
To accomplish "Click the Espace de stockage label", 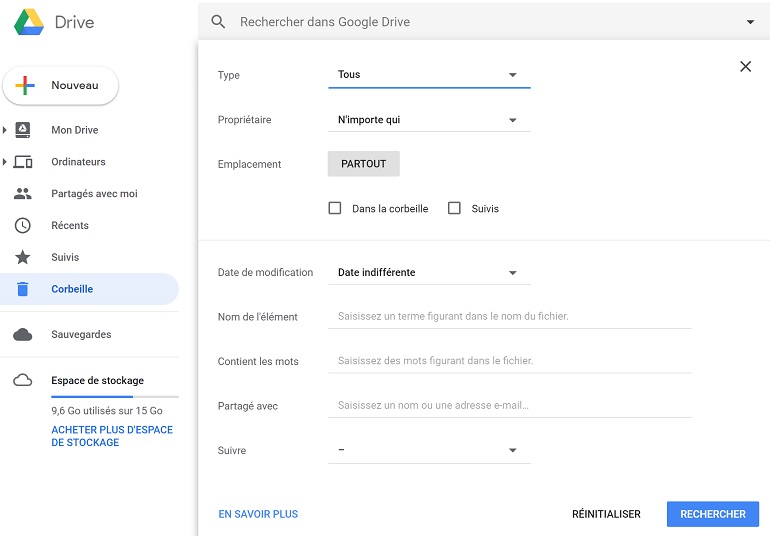I will (97, 380).
